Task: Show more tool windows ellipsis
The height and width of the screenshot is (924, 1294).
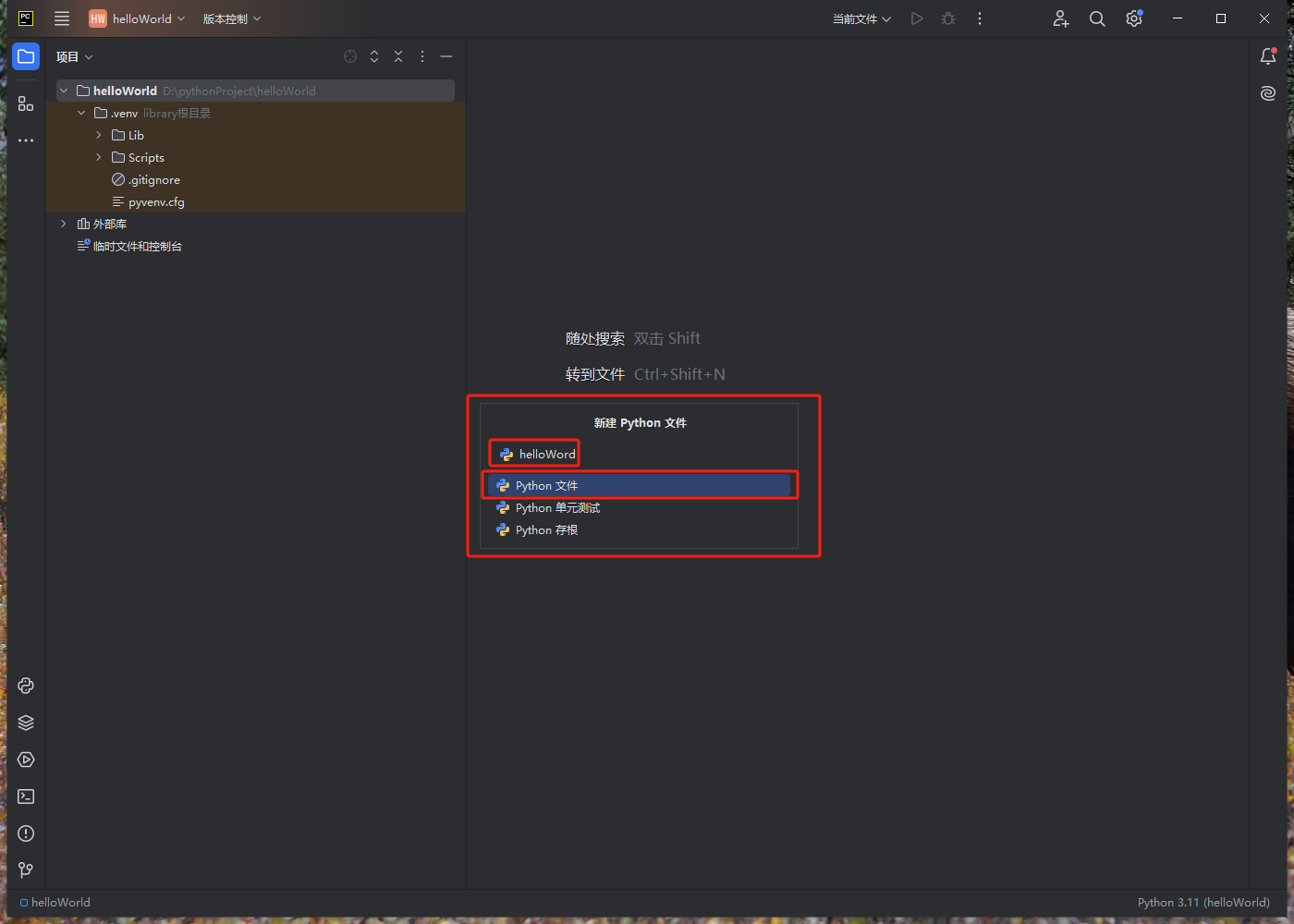Action: 26,140
